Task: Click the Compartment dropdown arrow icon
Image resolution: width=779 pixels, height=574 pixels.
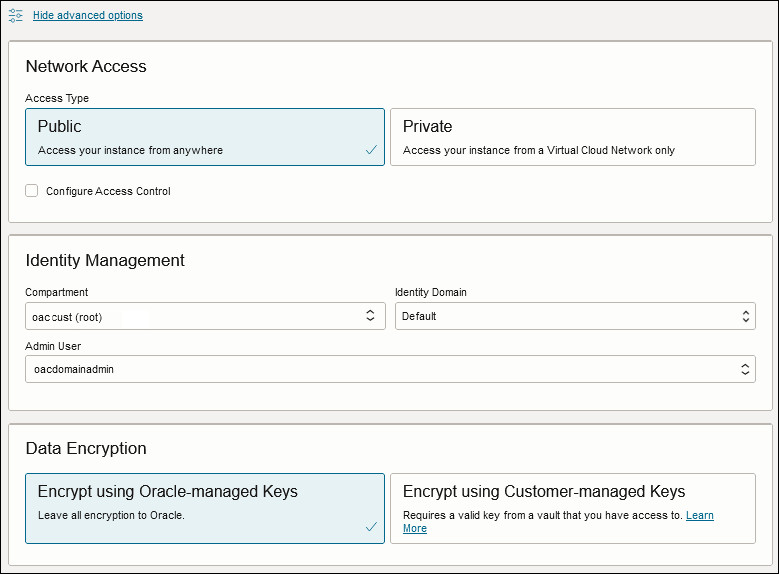Action: point(370,316)
